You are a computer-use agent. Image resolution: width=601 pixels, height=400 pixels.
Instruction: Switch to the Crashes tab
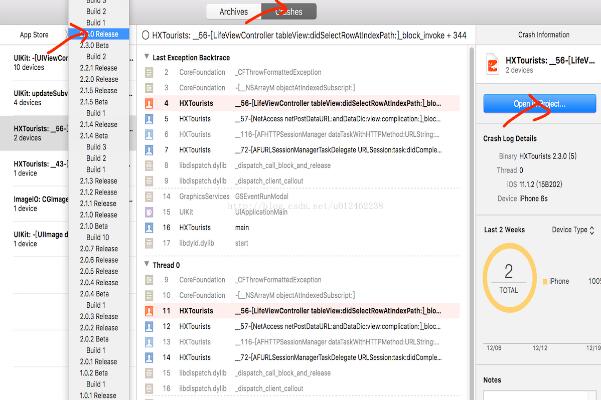(289, 12)
